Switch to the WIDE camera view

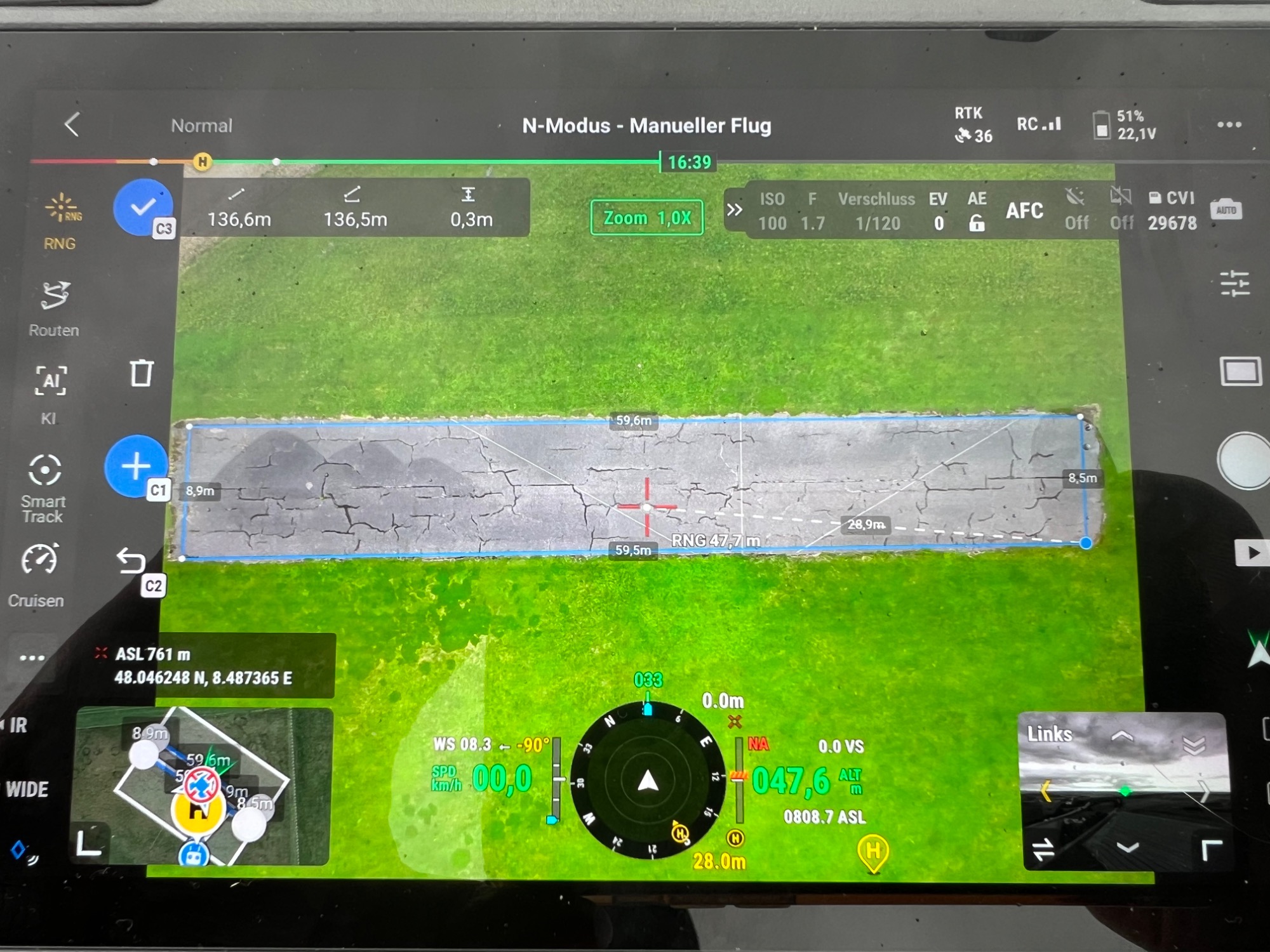click(27, 790)
